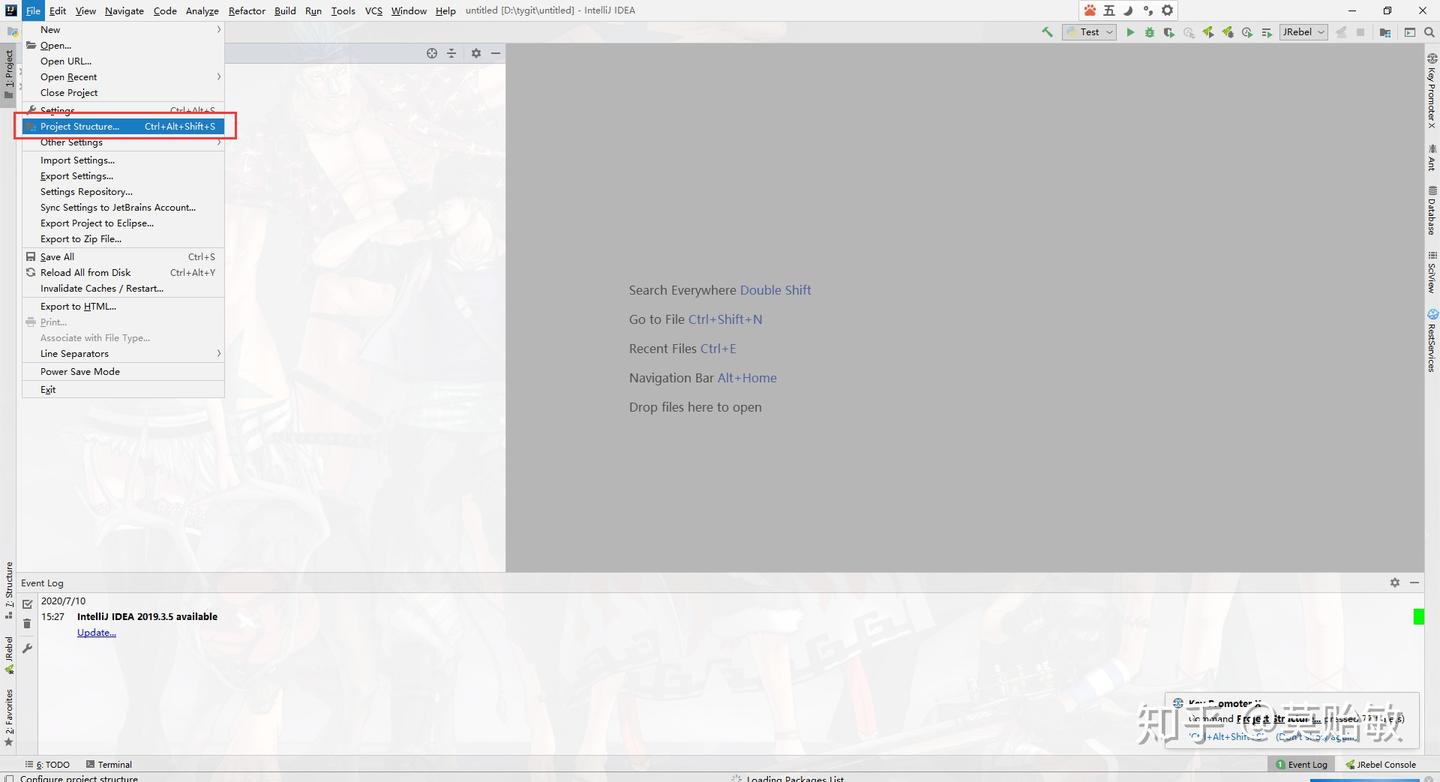Delete all notifications with Event Log trash icon
The height and width of the screenshot is (782, 1440).
pyautogui.click(x=27, y=622)
